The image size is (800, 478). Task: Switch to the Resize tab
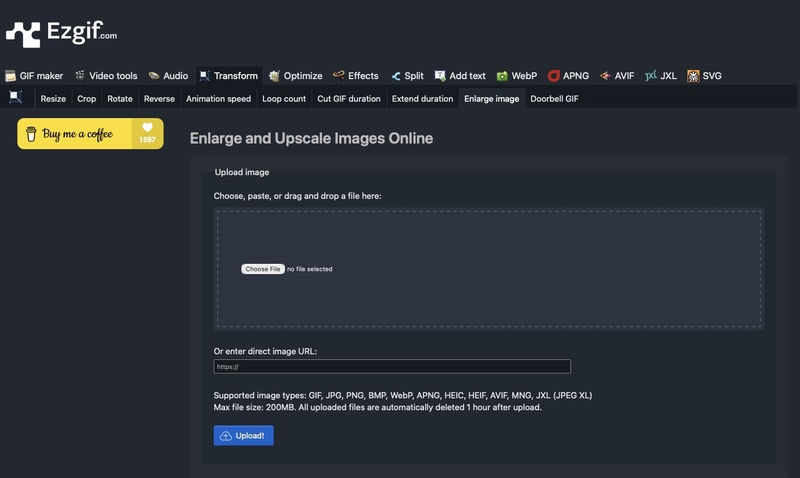53,99
